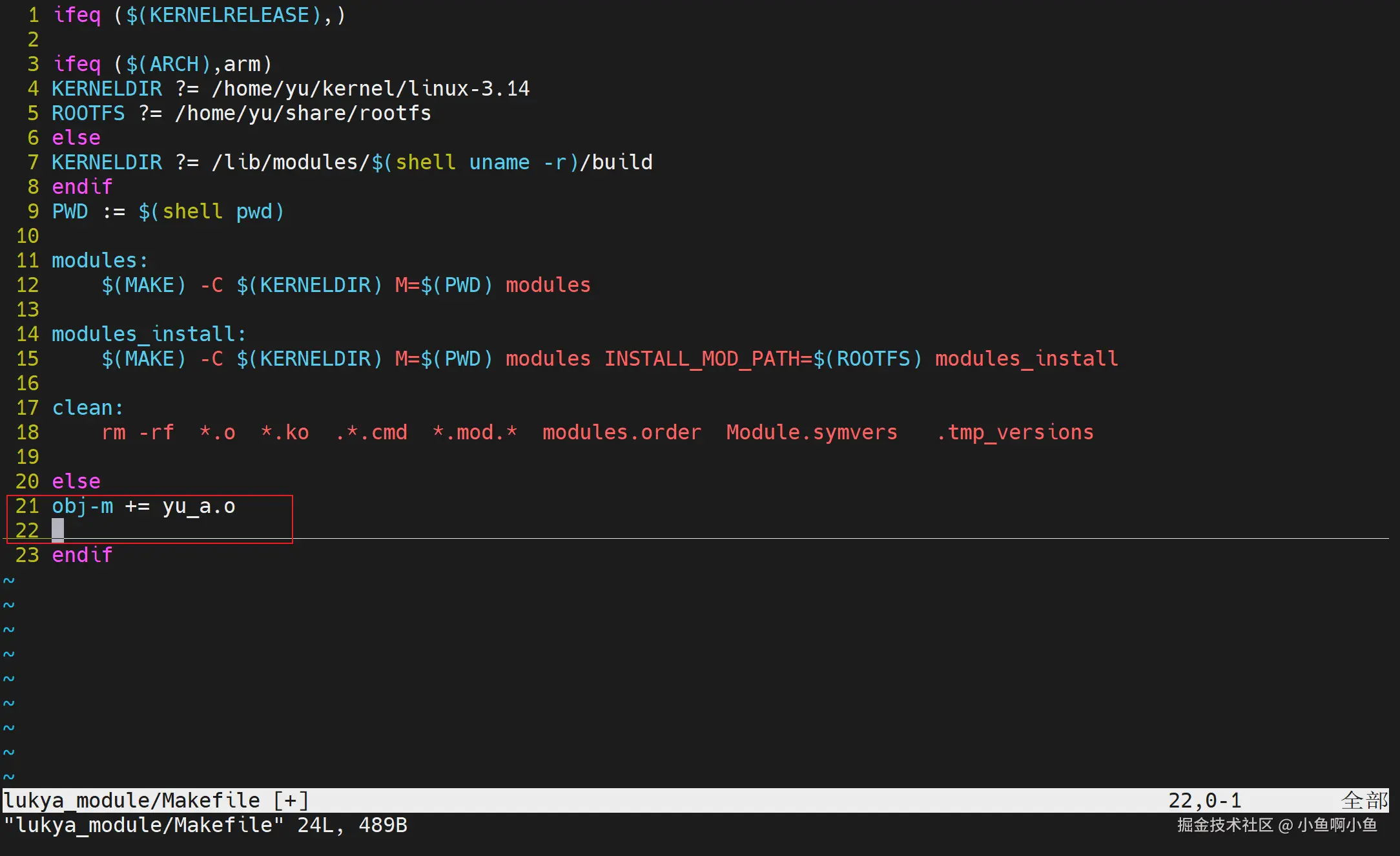Click the '22,0-1' cursor position indicator
This screenshot has height=856, width=1400.
[1204, 800]
